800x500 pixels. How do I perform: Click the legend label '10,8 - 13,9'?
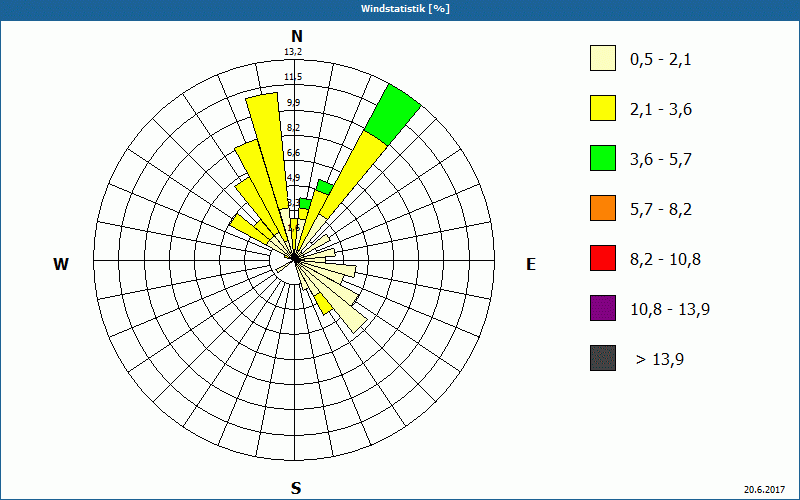click(670, 310)
